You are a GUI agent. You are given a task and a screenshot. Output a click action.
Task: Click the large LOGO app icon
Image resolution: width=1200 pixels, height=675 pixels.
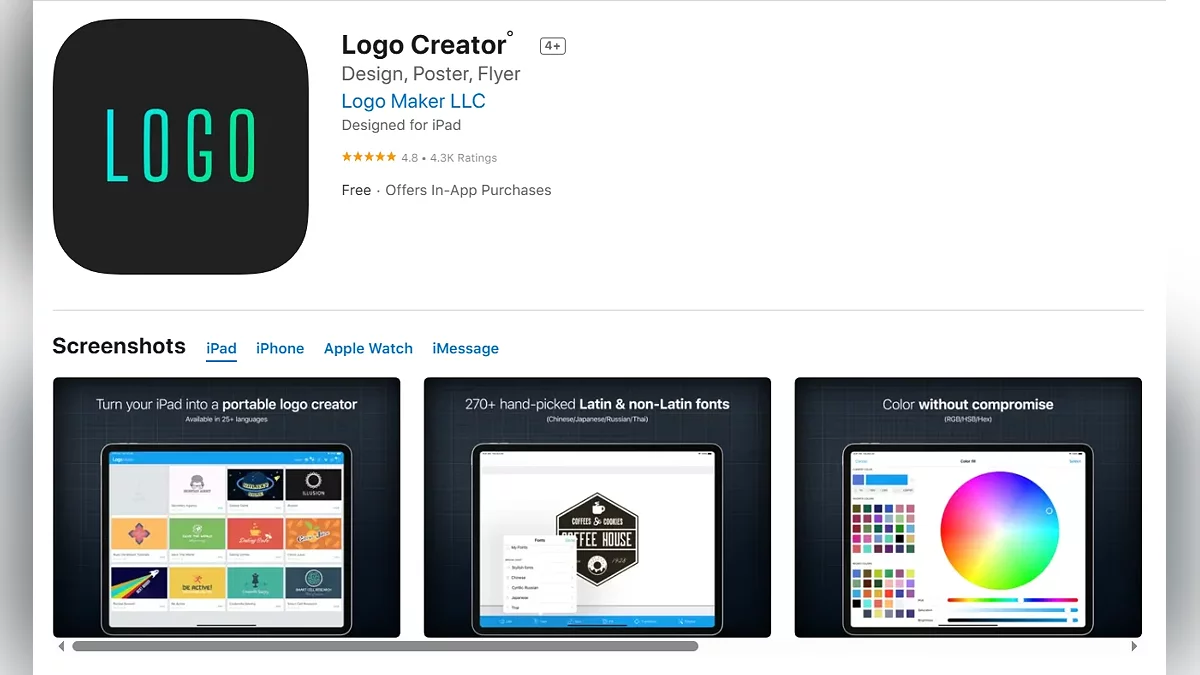click(x=181, y=146)
